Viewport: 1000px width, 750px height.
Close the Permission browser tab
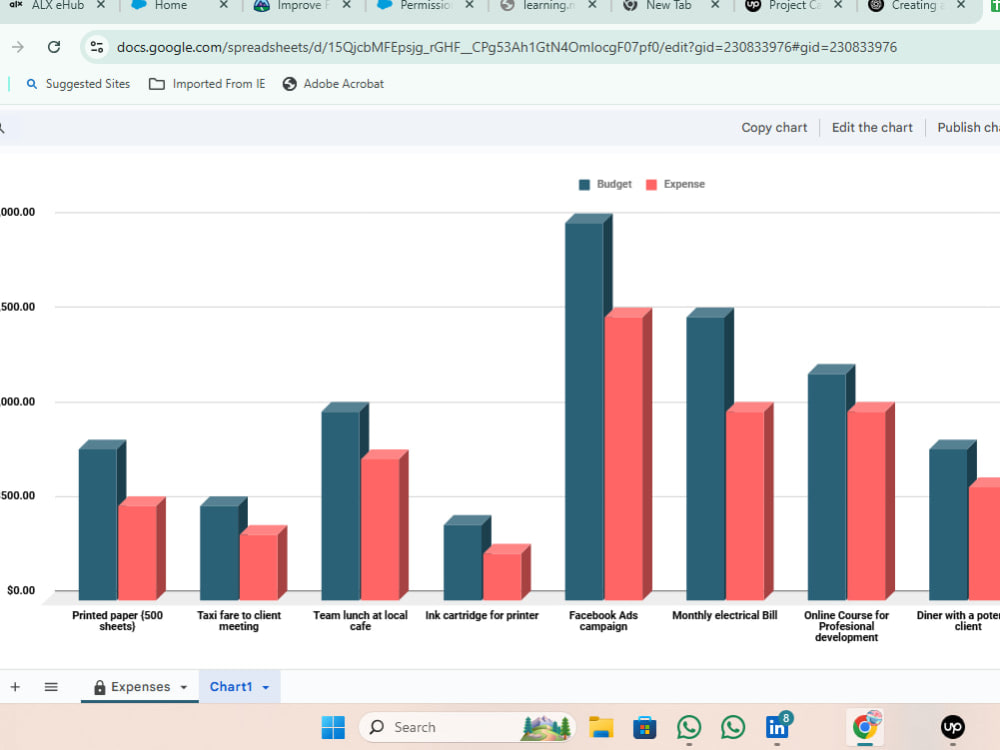469,5
